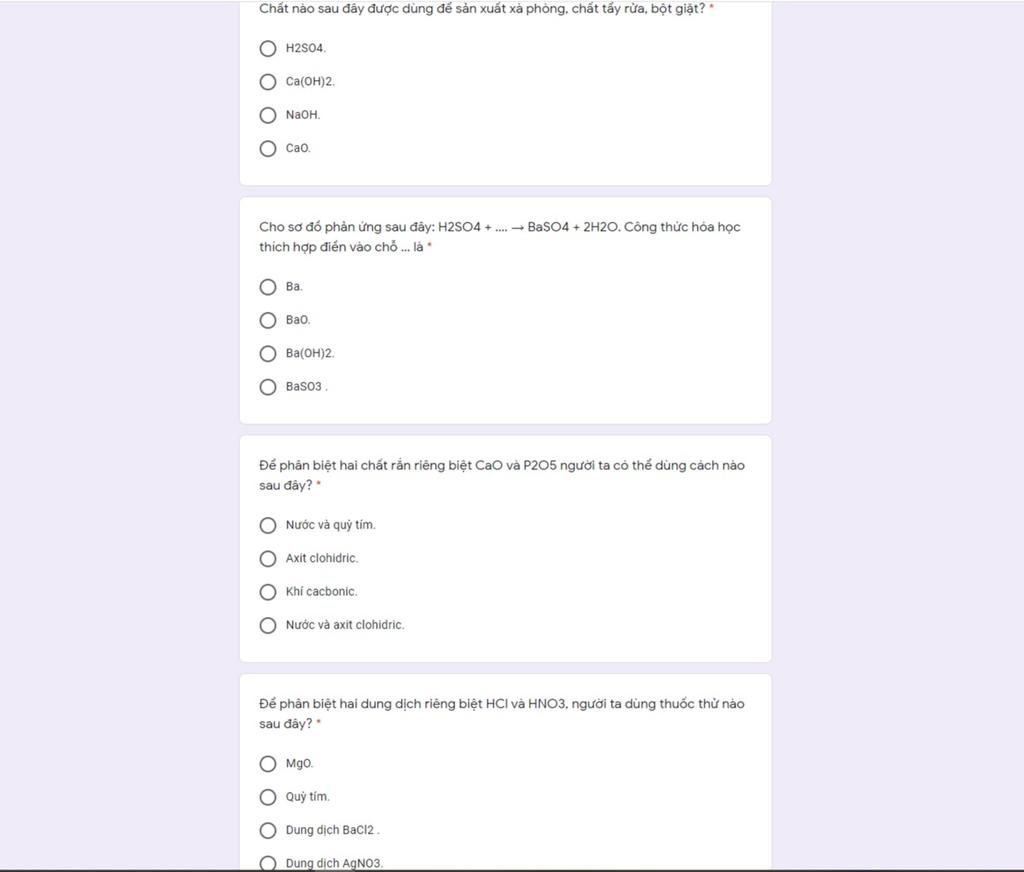Image resolution: width=1024 pixels, height=872 pixels.
Task: Click the soap production question text
Action: [x=482, y=8]
